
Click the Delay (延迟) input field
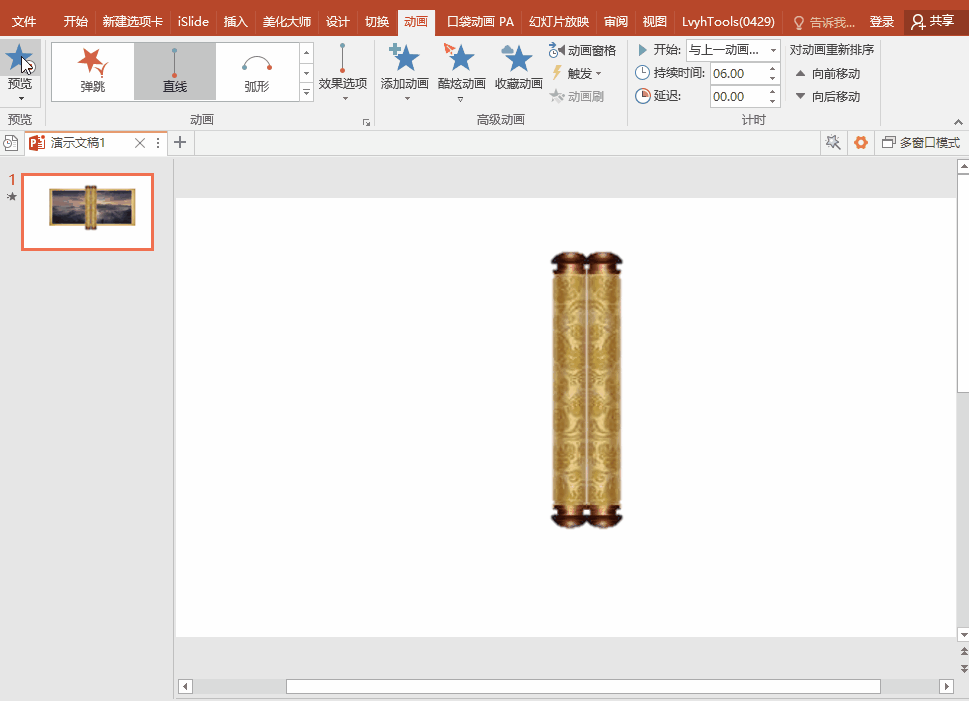pyautogui.click(x=736, y=96)
